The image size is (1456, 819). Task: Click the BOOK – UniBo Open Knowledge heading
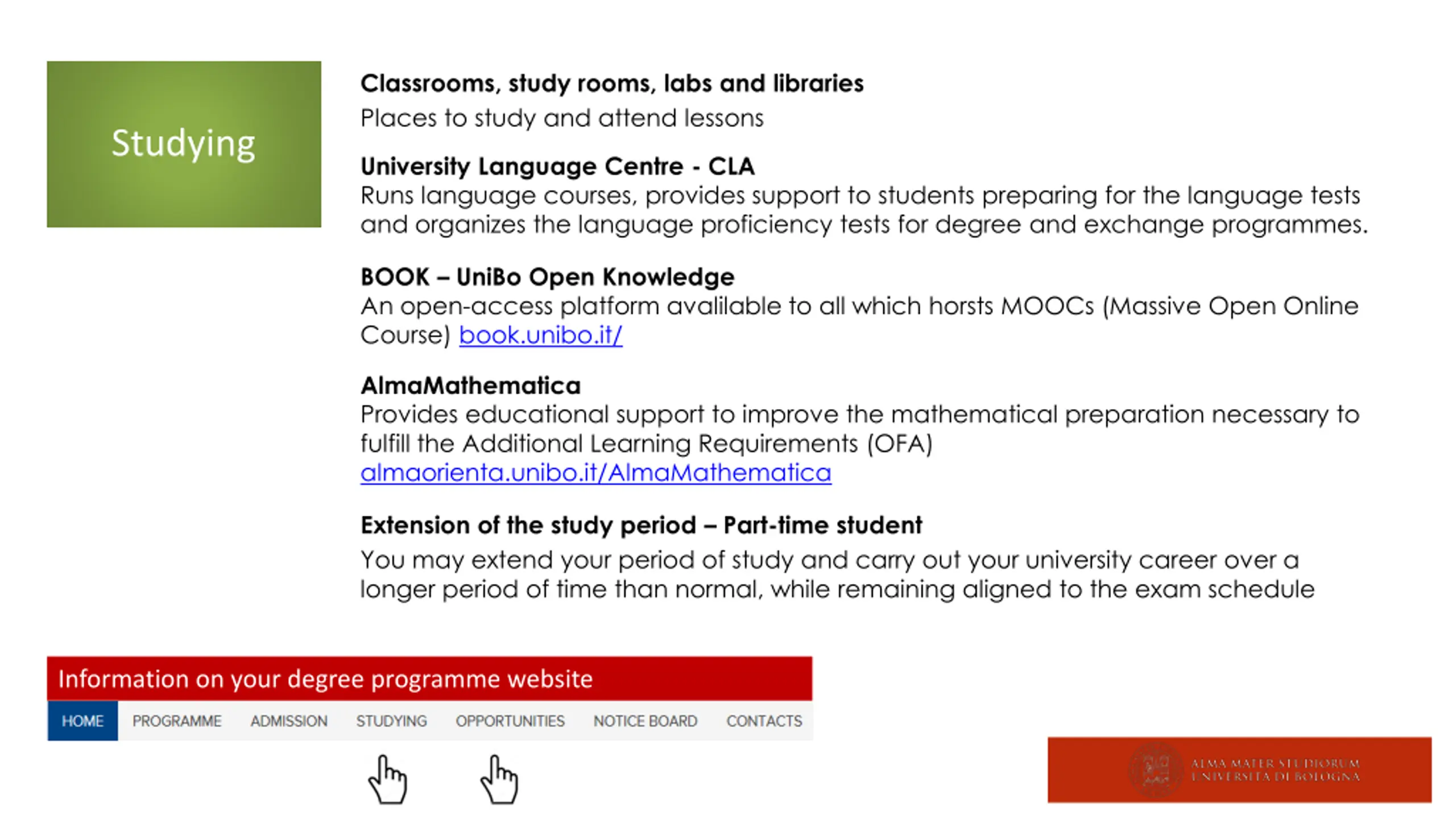[548, 277]
